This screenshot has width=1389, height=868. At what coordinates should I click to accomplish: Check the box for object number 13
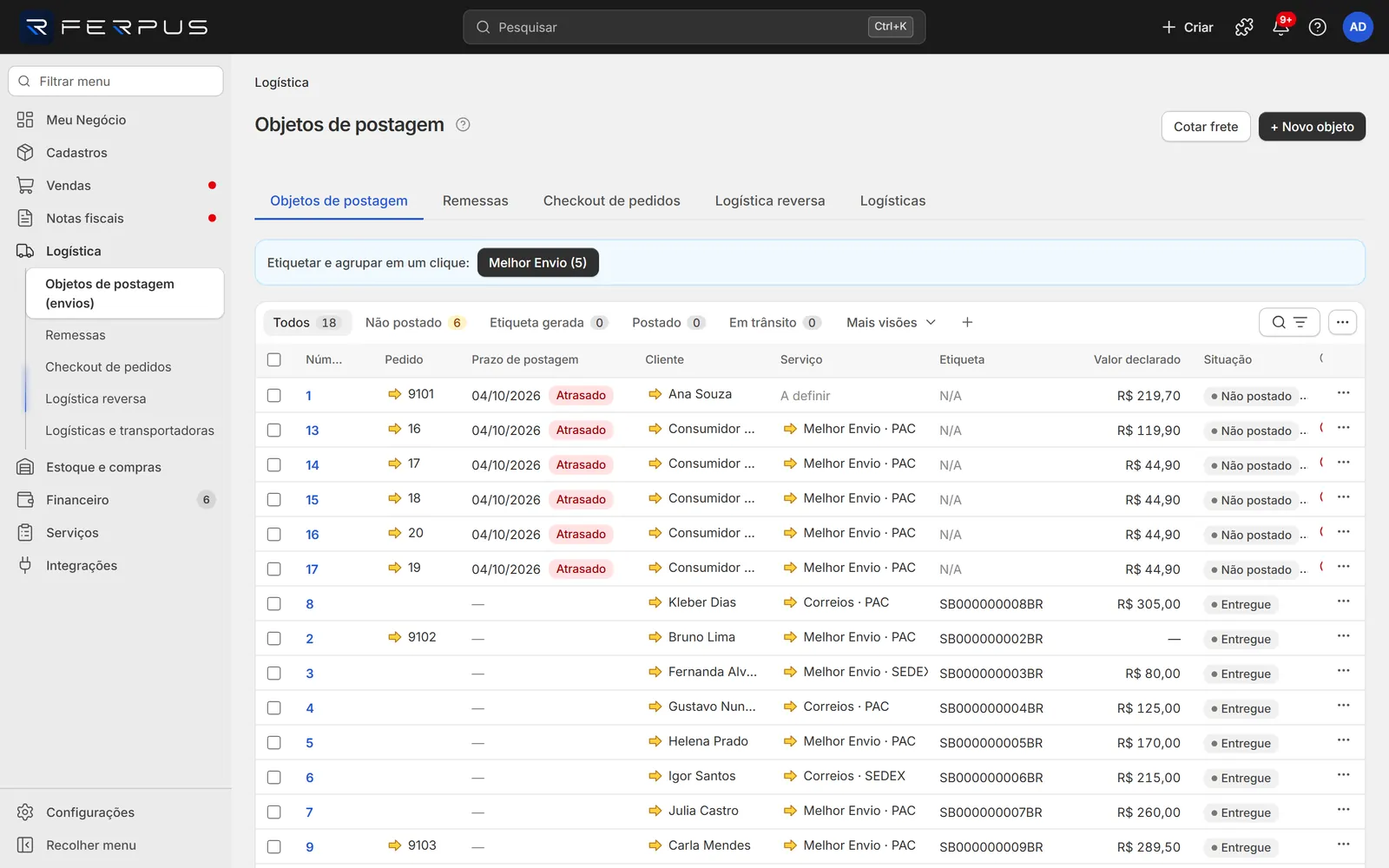(274, 430)
